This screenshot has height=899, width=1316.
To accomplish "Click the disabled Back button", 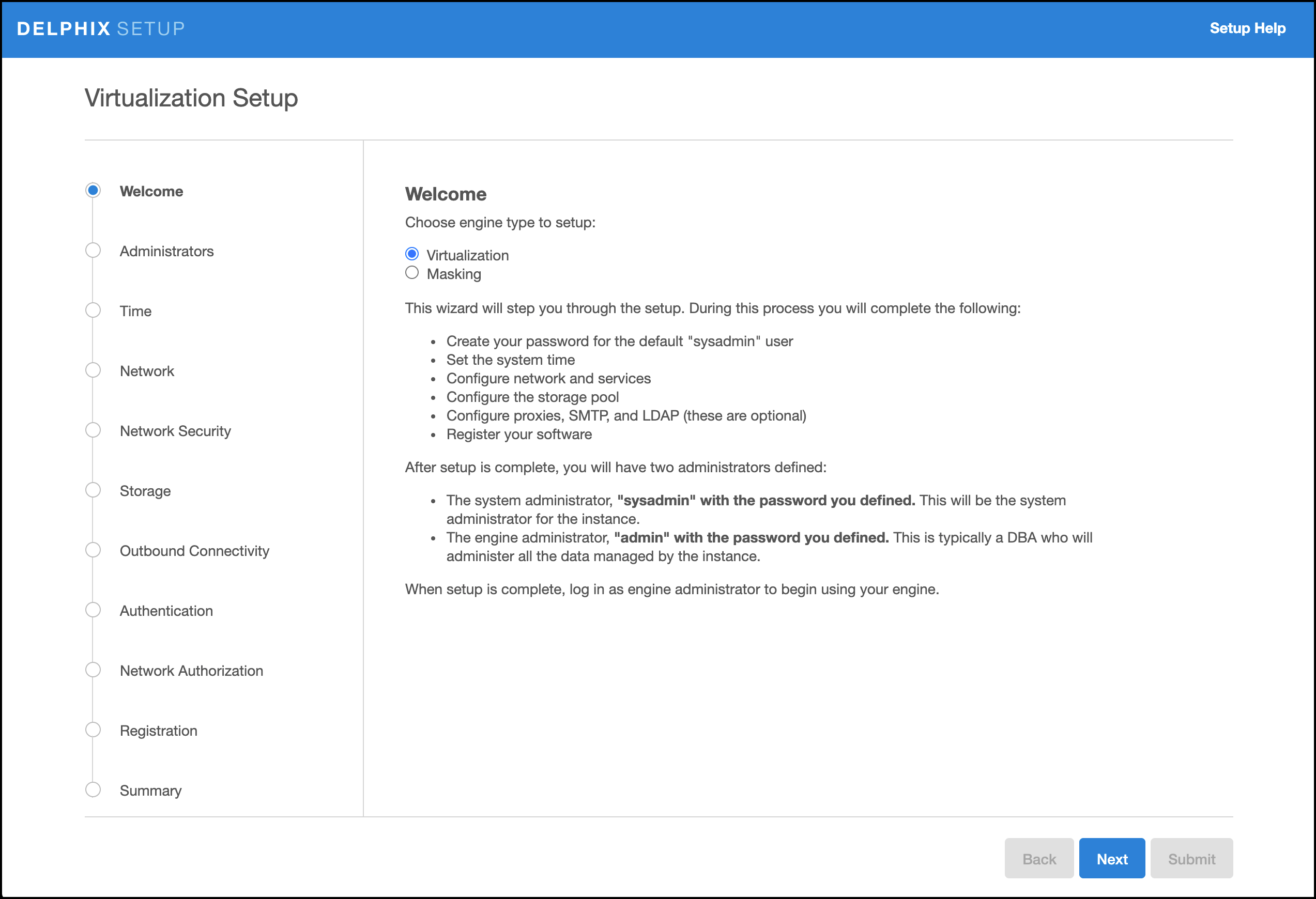I will (x=1038, y=859).
